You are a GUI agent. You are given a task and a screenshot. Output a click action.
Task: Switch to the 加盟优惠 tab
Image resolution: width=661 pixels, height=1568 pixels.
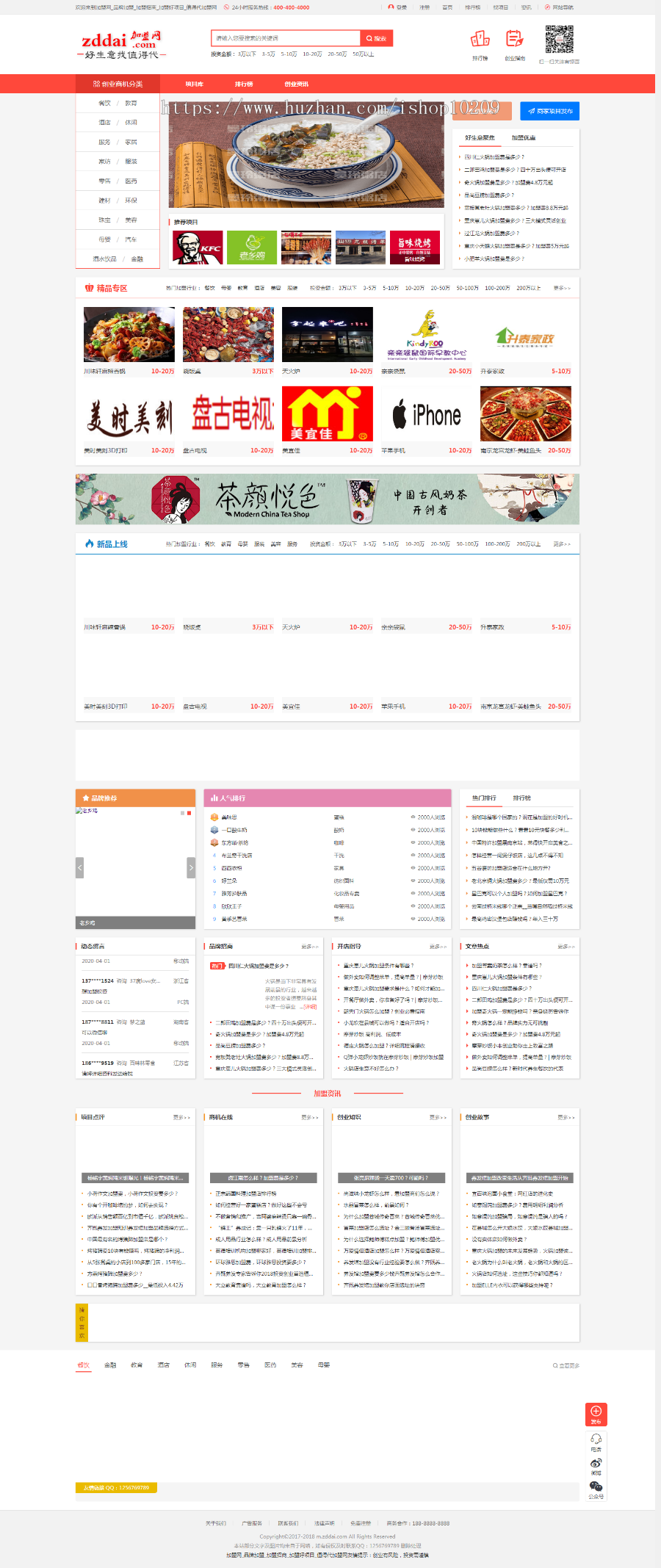(x=524, y=137)
